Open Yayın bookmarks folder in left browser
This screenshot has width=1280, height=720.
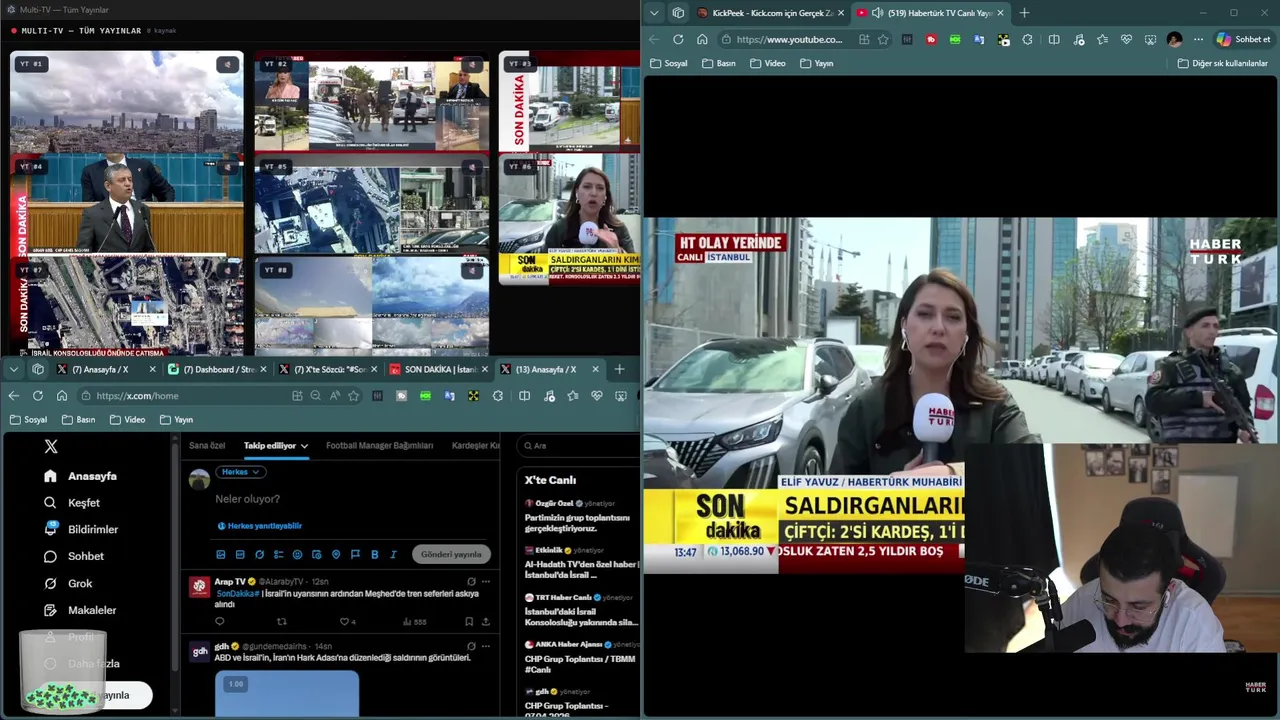(177, 420)
